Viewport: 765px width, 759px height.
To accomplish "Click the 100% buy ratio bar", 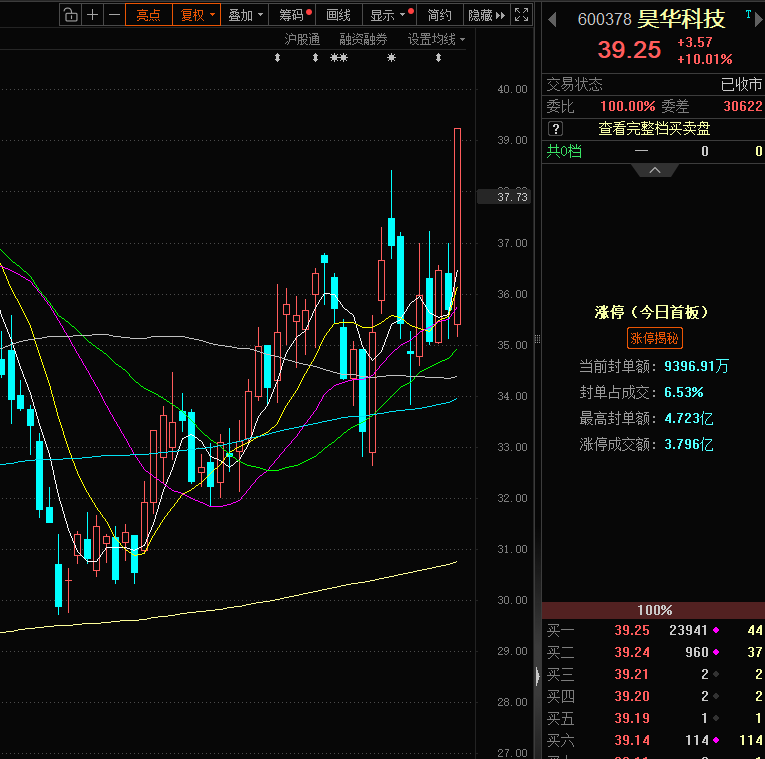I will pos(653,610).
